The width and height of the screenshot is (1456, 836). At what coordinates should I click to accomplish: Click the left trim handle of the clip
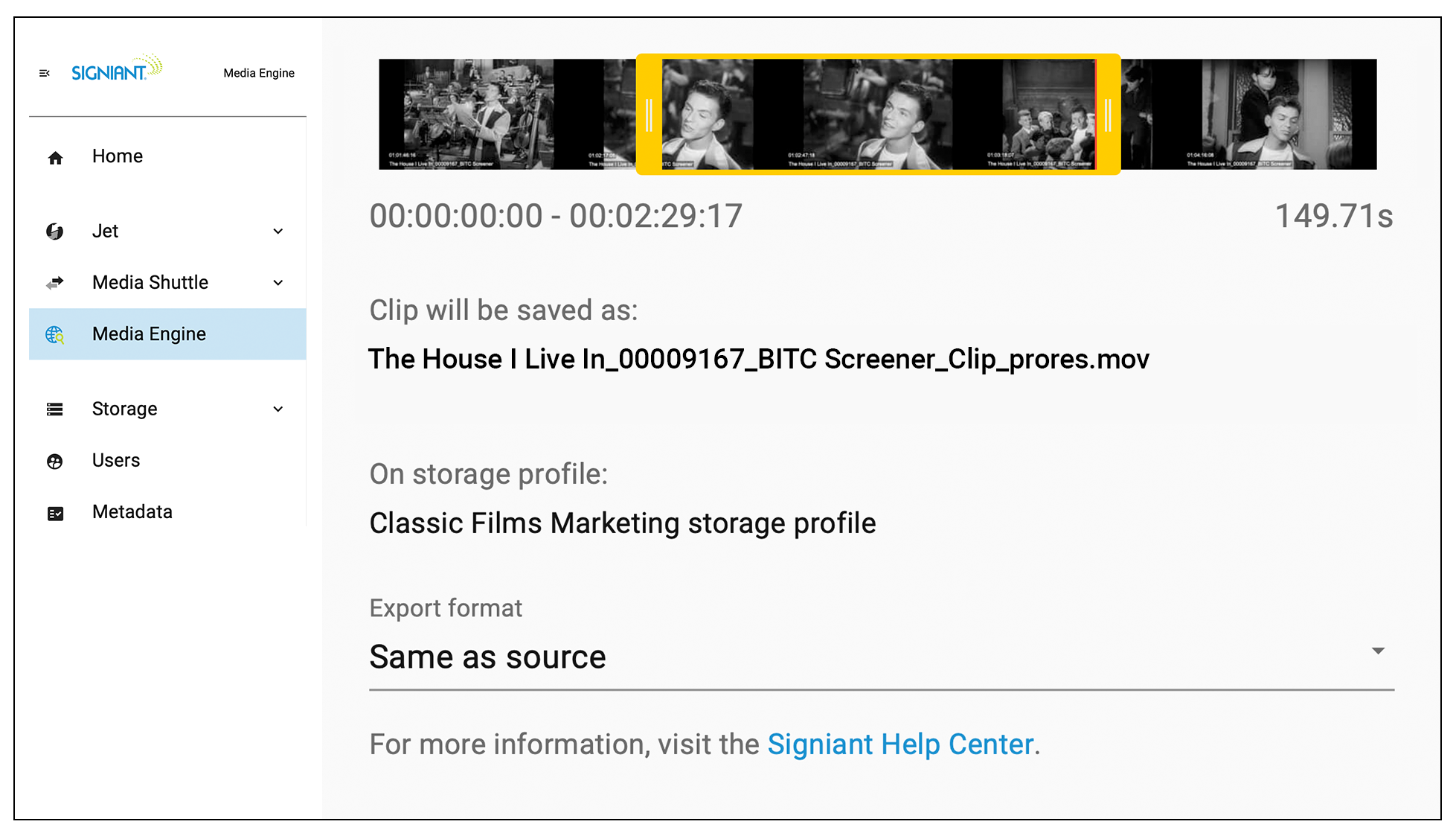(649, 114)
